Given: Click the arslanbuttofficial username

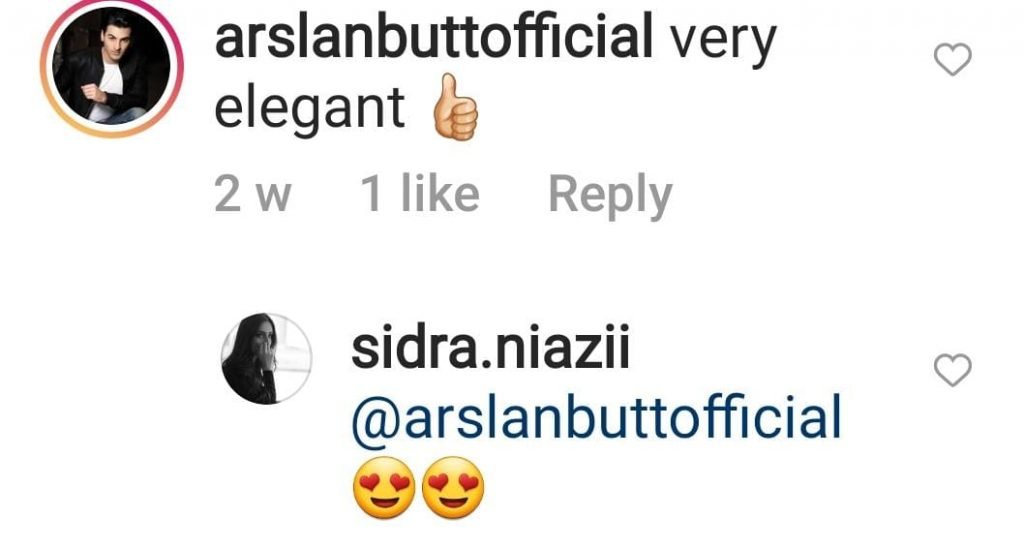Looking at the screenshot, I should pyautogui.click(x=434, y=39).
